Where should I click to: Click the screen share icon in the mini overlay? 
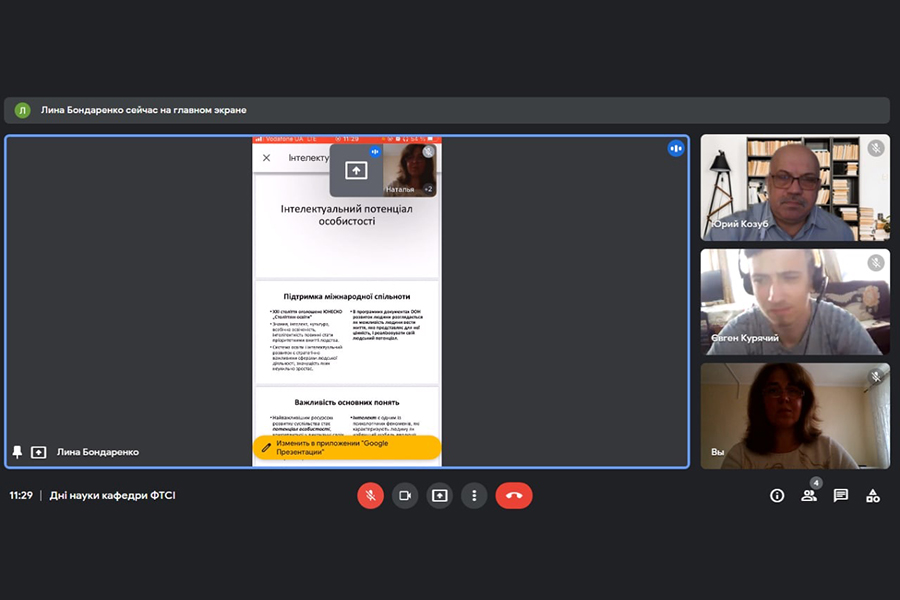[356, 171]
